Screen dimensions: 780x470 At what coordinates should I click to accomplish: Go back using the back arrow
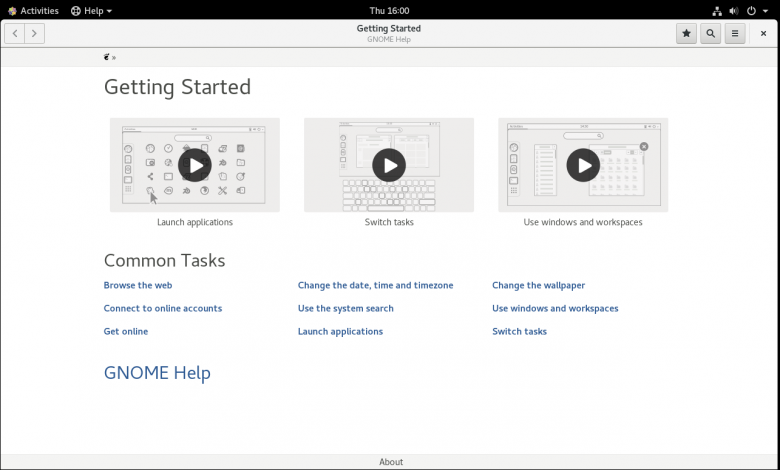pos(15,33)
